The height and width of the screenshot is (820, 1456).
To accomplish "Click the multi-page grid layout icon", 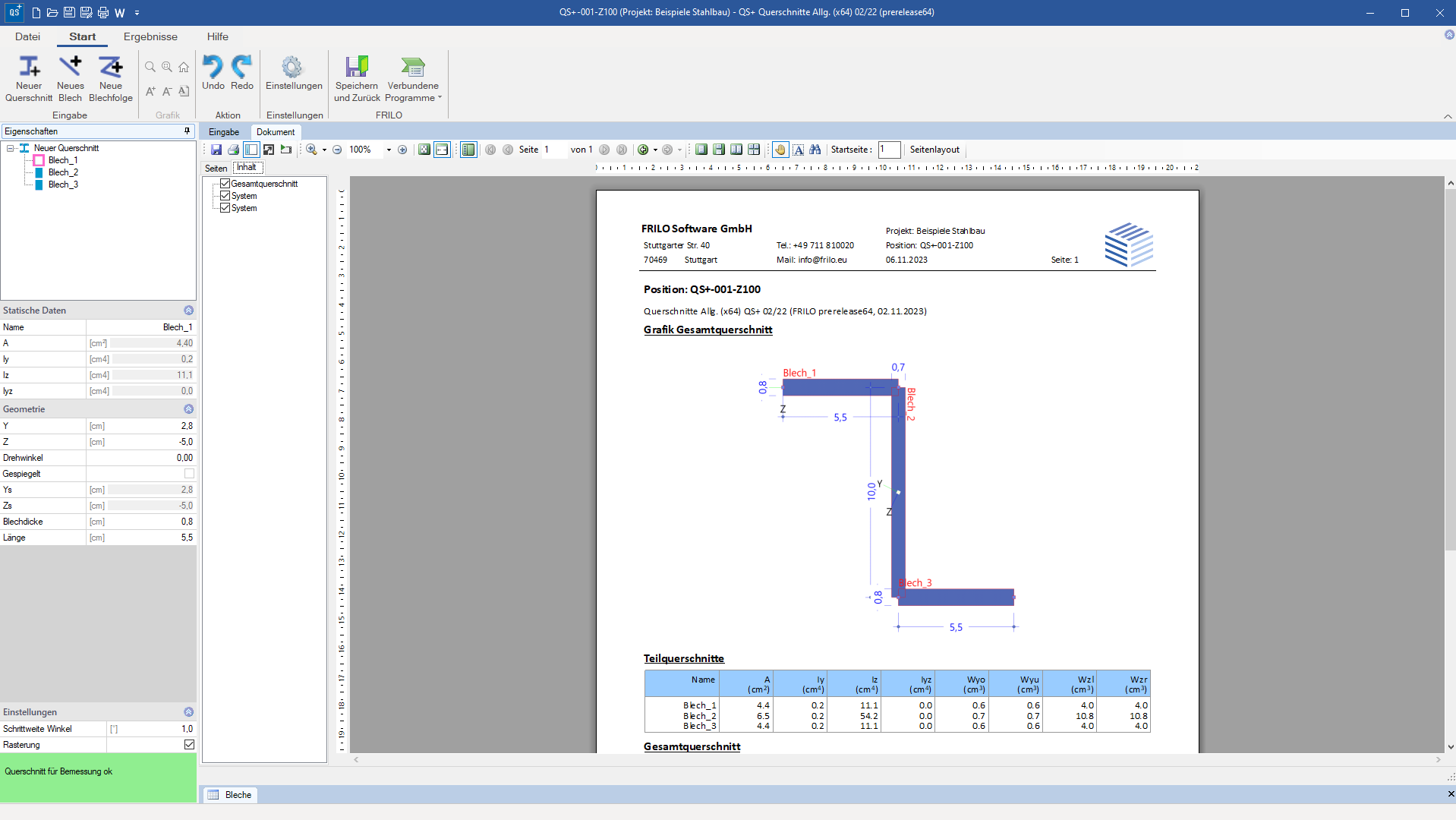I will (x=754, y=150).
